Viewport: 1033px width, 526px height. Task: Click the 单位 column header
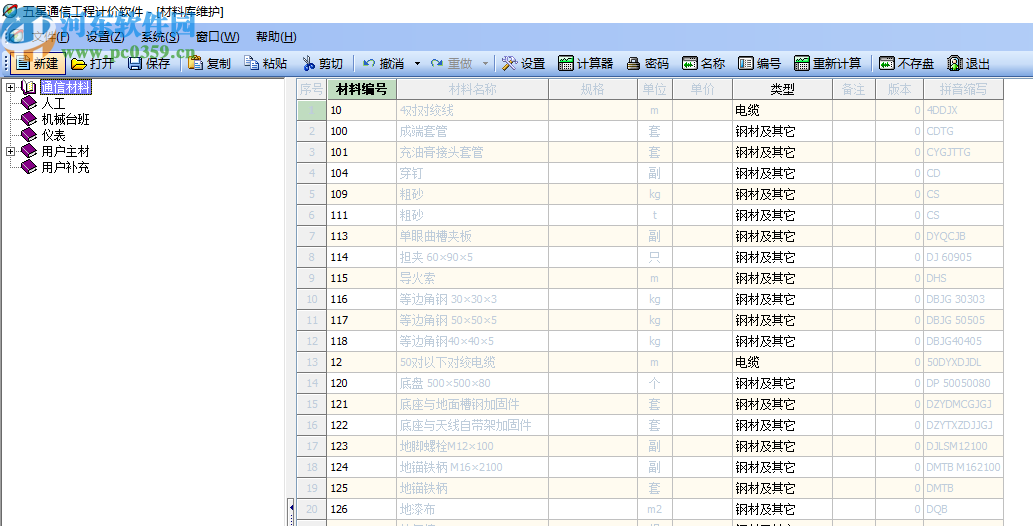click(654, 89)
